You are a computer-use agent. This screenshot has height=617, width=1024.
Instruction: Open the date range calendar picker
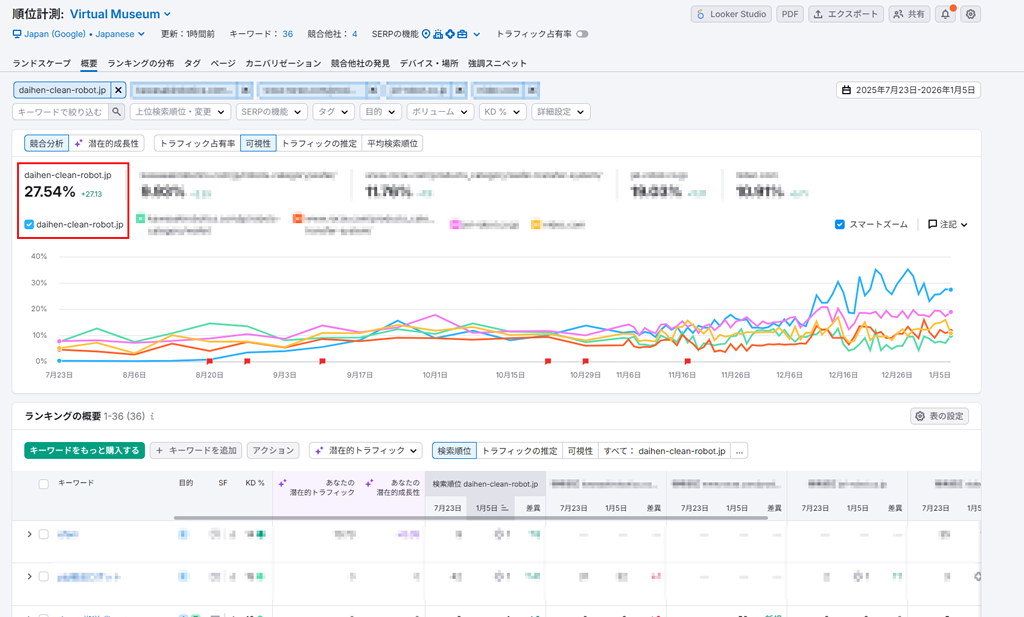(908, 90)
